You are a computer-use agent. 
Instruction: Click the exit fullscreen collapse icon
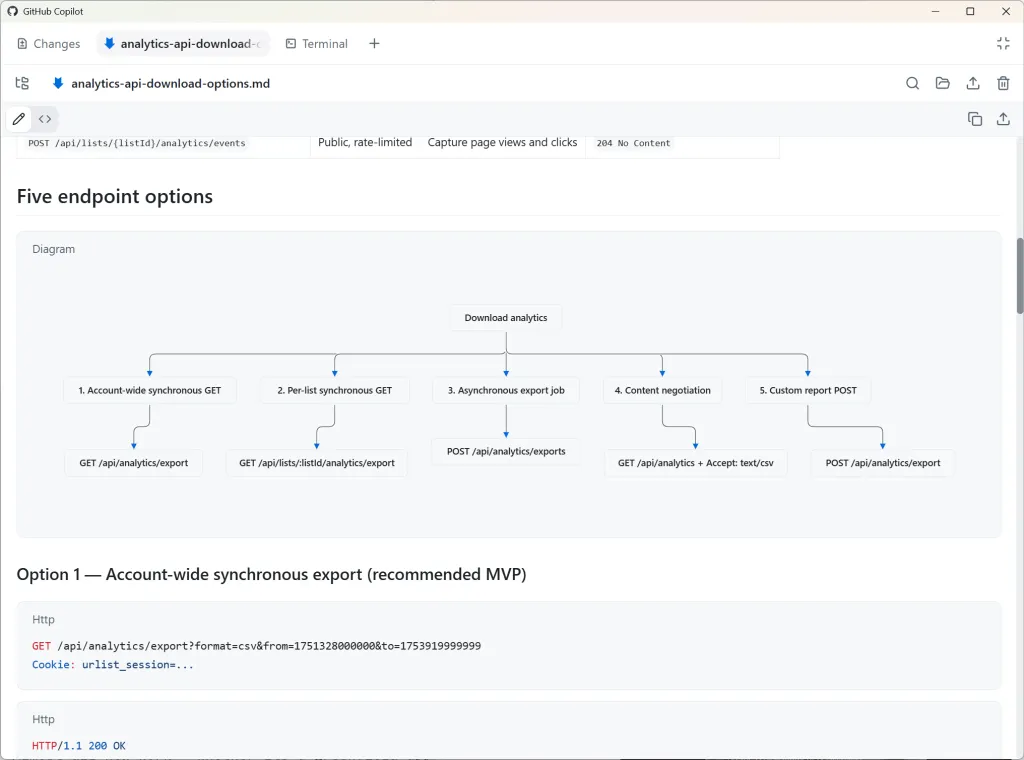click(1003, 44)
